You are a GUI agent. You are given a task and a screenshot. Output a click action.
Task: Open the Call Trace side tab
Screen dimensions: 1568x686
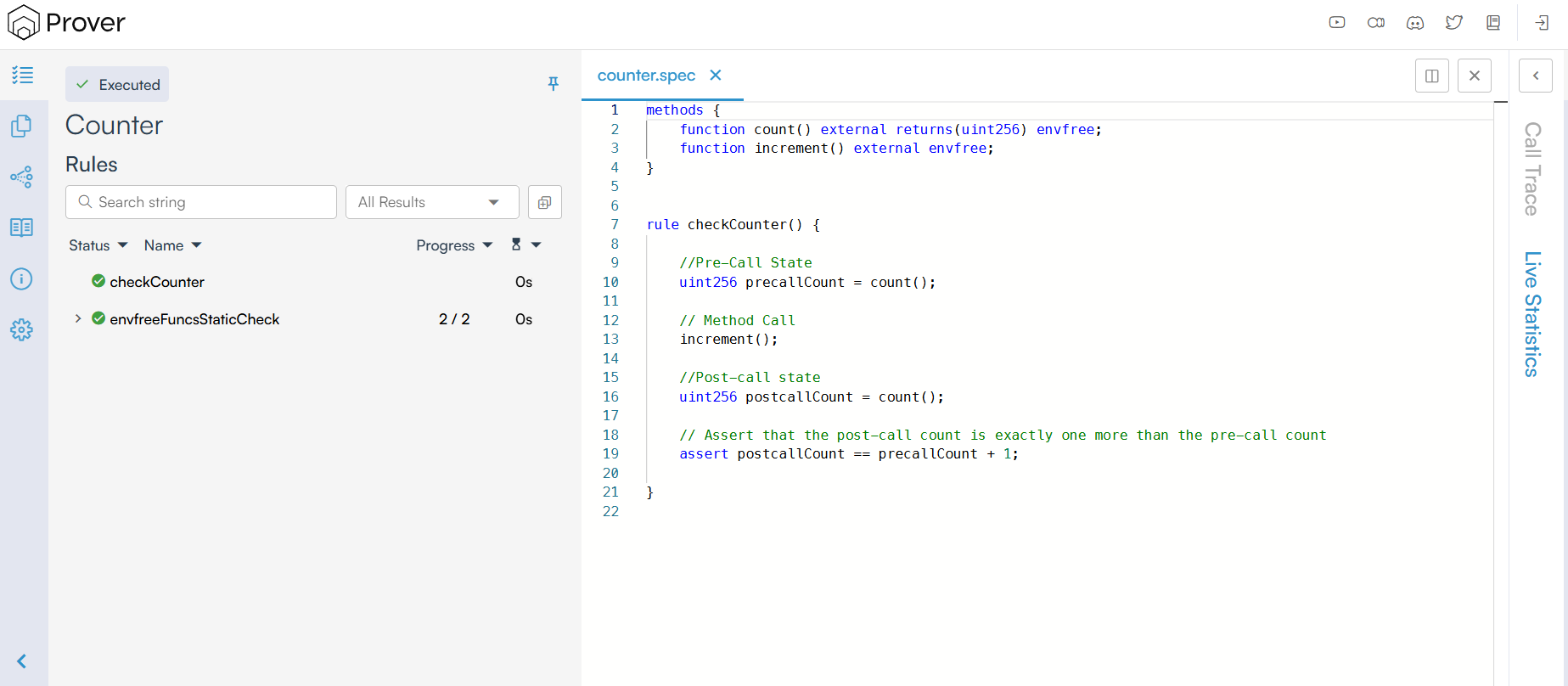pos(1532,169)
